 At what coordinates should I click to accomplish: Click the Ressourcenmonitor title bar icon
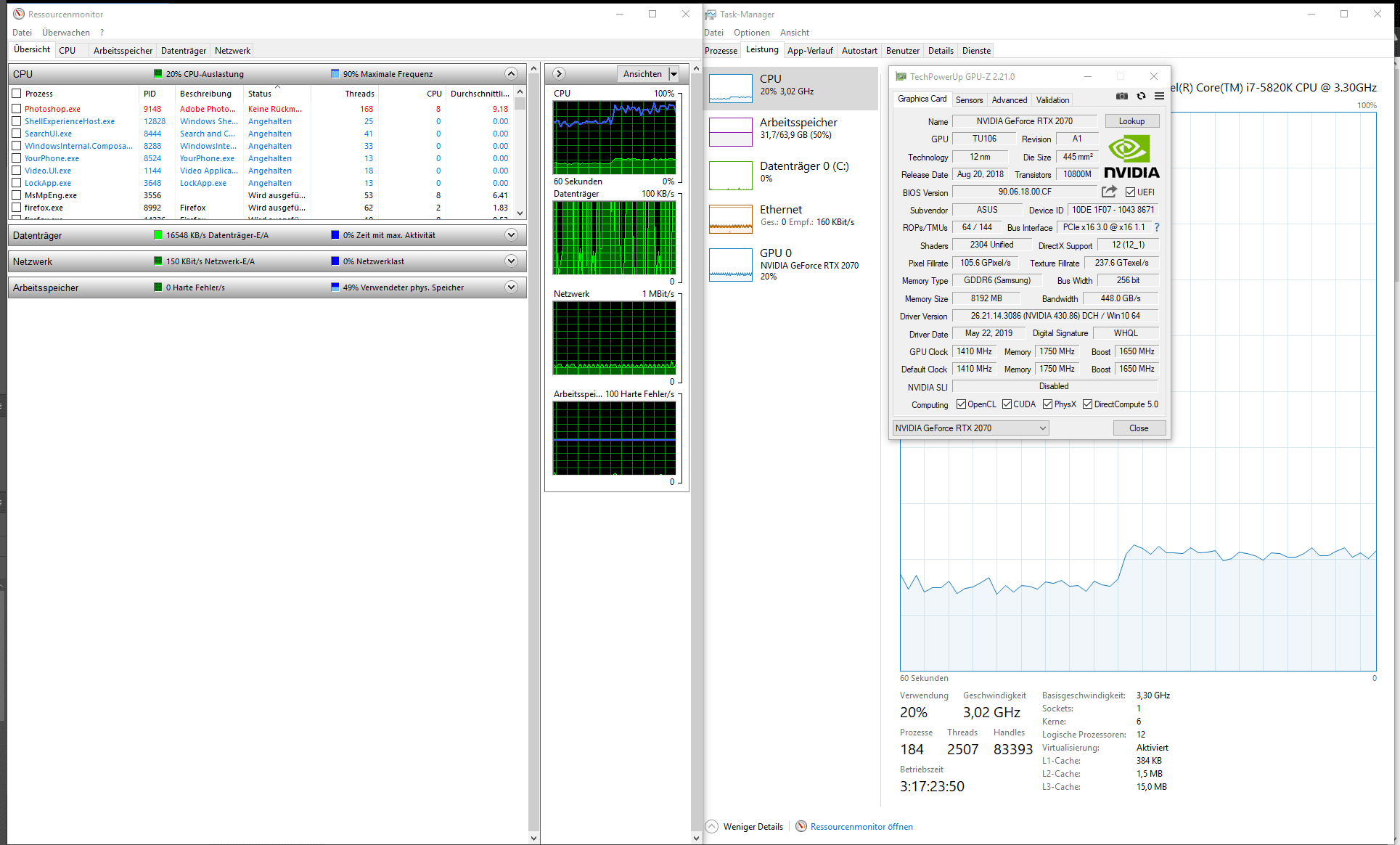pos(19,14)
